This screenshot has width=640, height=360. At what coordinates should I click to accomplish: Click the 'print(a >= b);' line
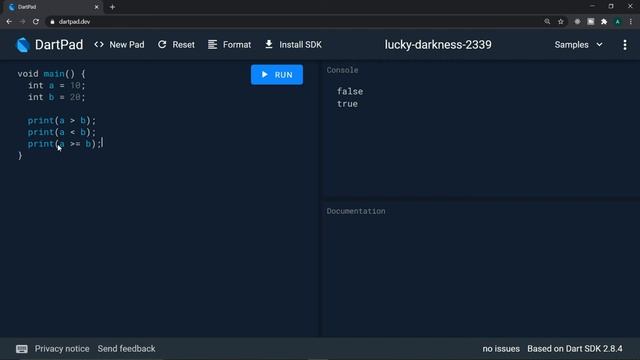(64, 144)
